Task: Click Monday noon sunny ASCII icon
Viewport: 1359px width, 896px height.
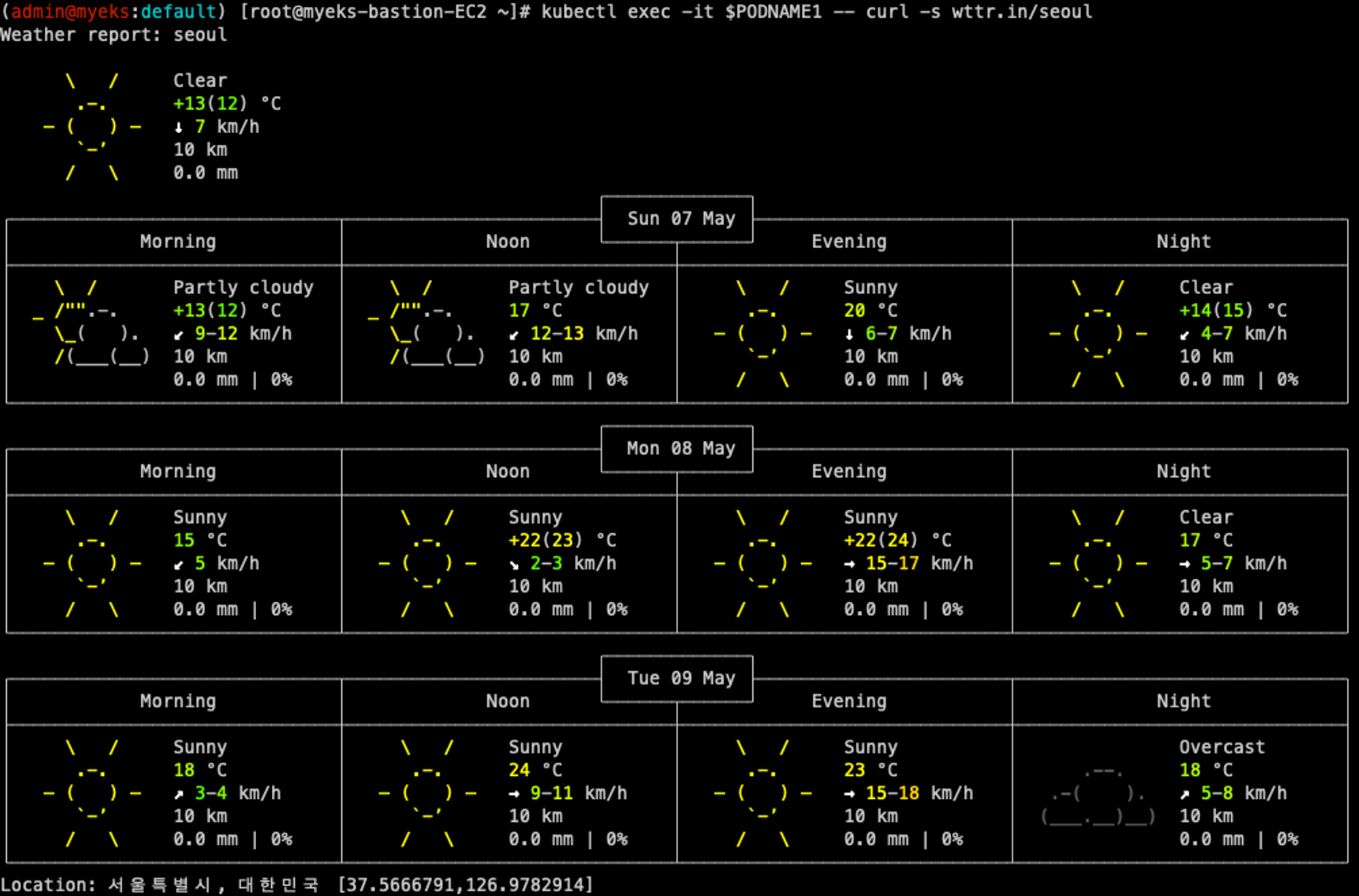Action: coord(427,563)
